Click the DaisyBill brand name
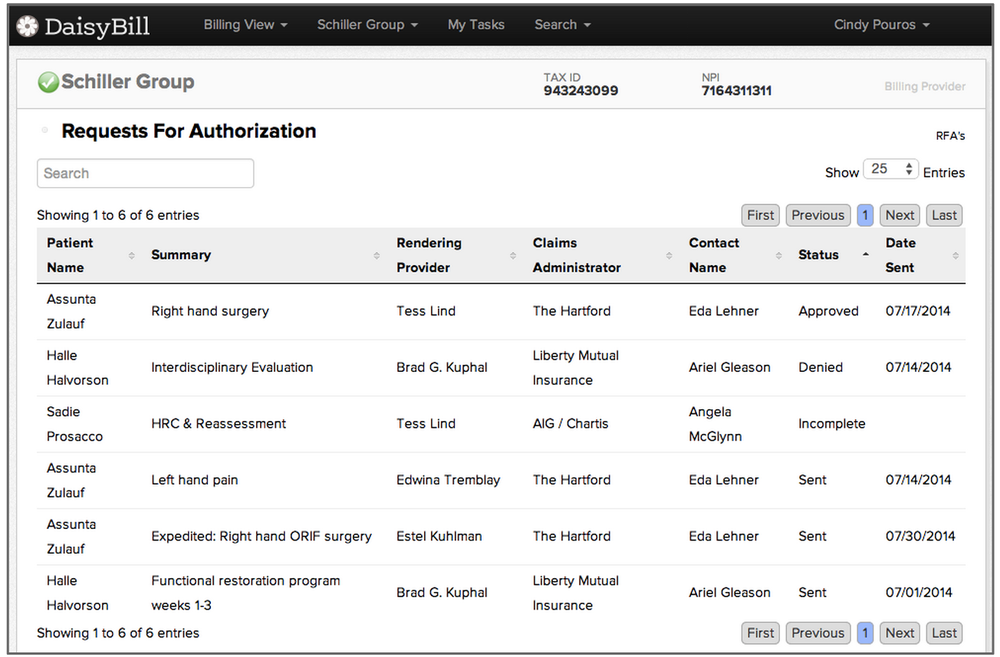Image resolution: width=1000 pixels, height=657 pixels. (x=97, y=26)
